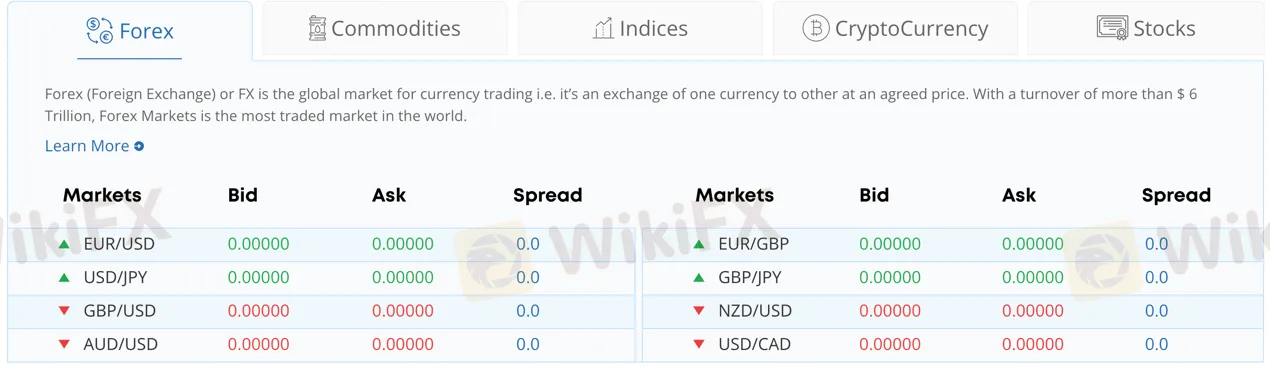Image resolution: width=1270 pixels, height=379 pixels.
Task: Select the Stocks tab
Action: point(1146,28)
